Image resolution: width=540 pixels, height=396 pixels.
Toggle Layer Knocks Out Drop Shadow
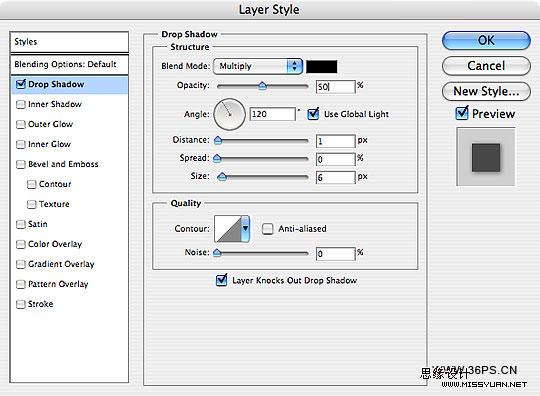coord(221,280)
